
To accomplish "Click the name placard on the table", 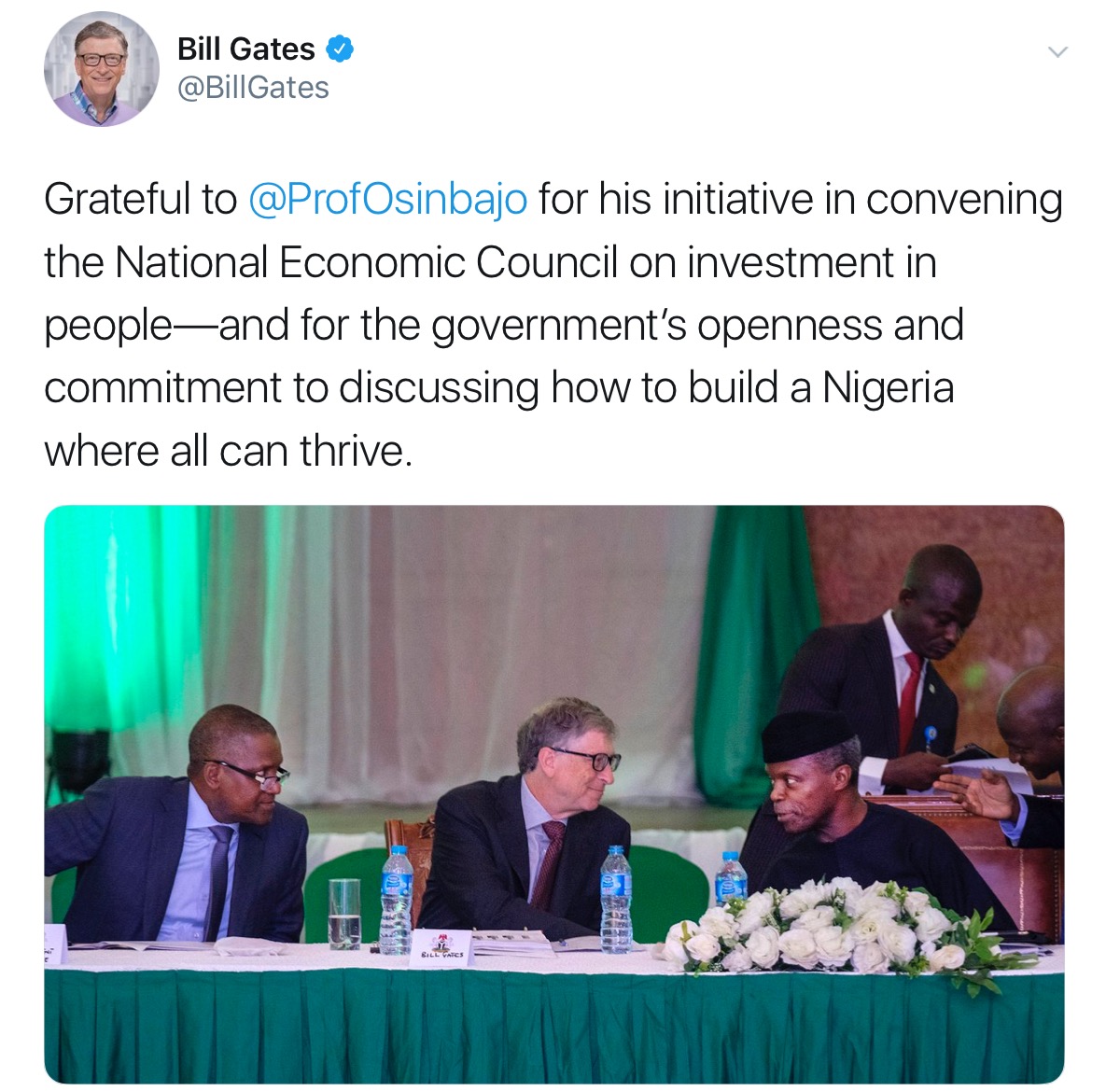I will [441, 943].
